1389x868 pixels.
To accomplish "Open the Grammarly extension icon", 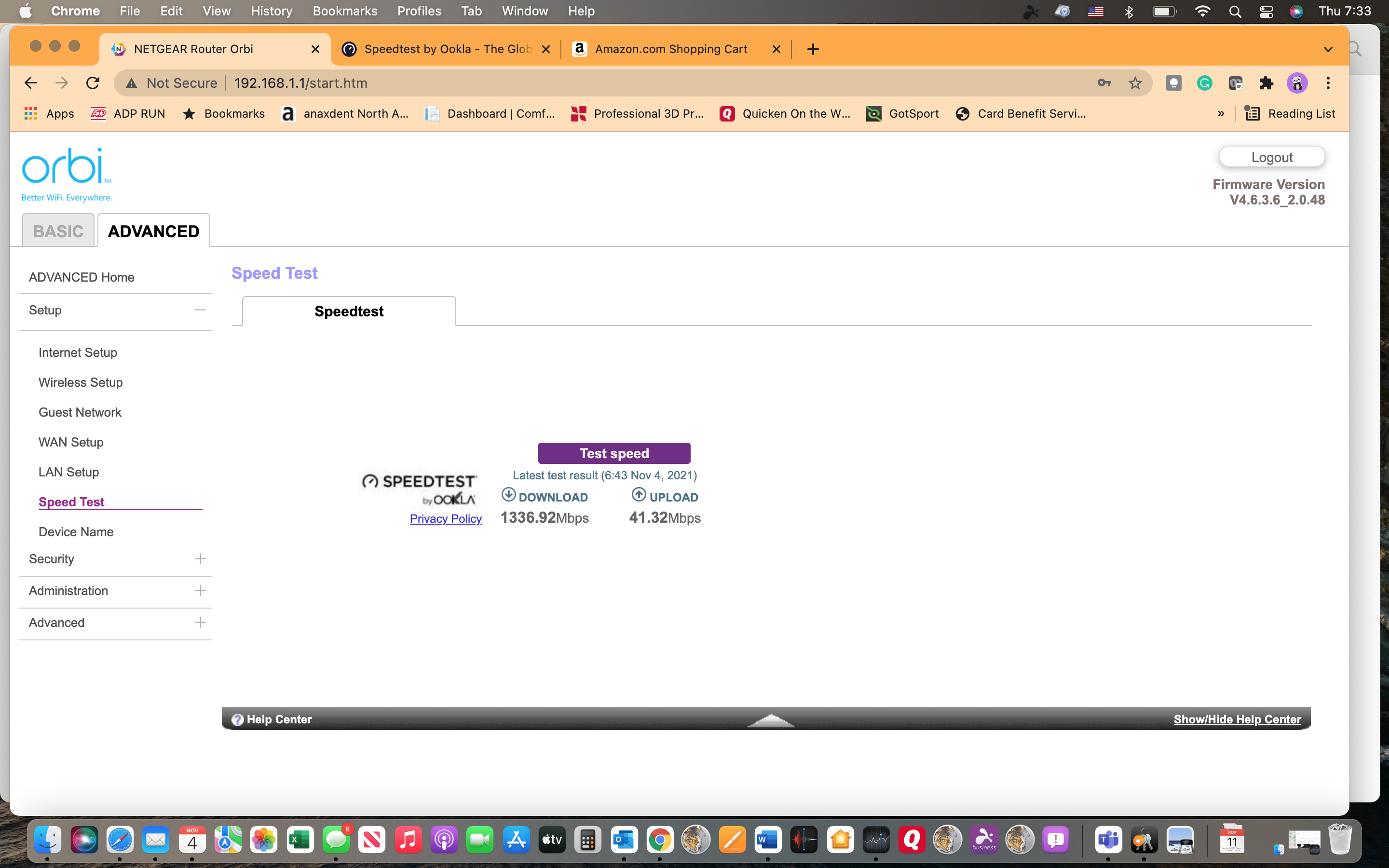I will [x=1204, y=83].
